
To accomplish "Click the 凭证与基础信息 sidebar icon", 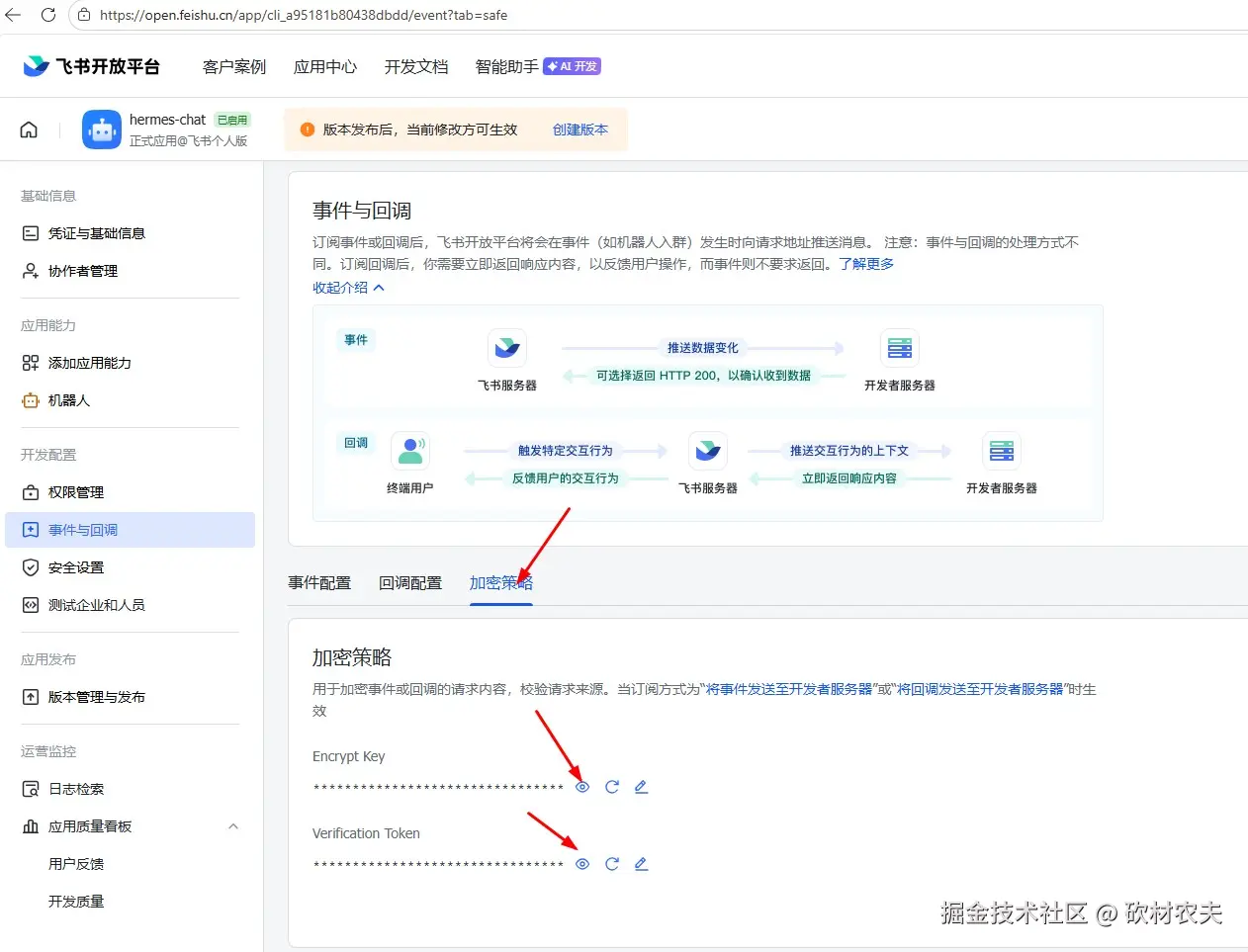I will pos(31,233).
